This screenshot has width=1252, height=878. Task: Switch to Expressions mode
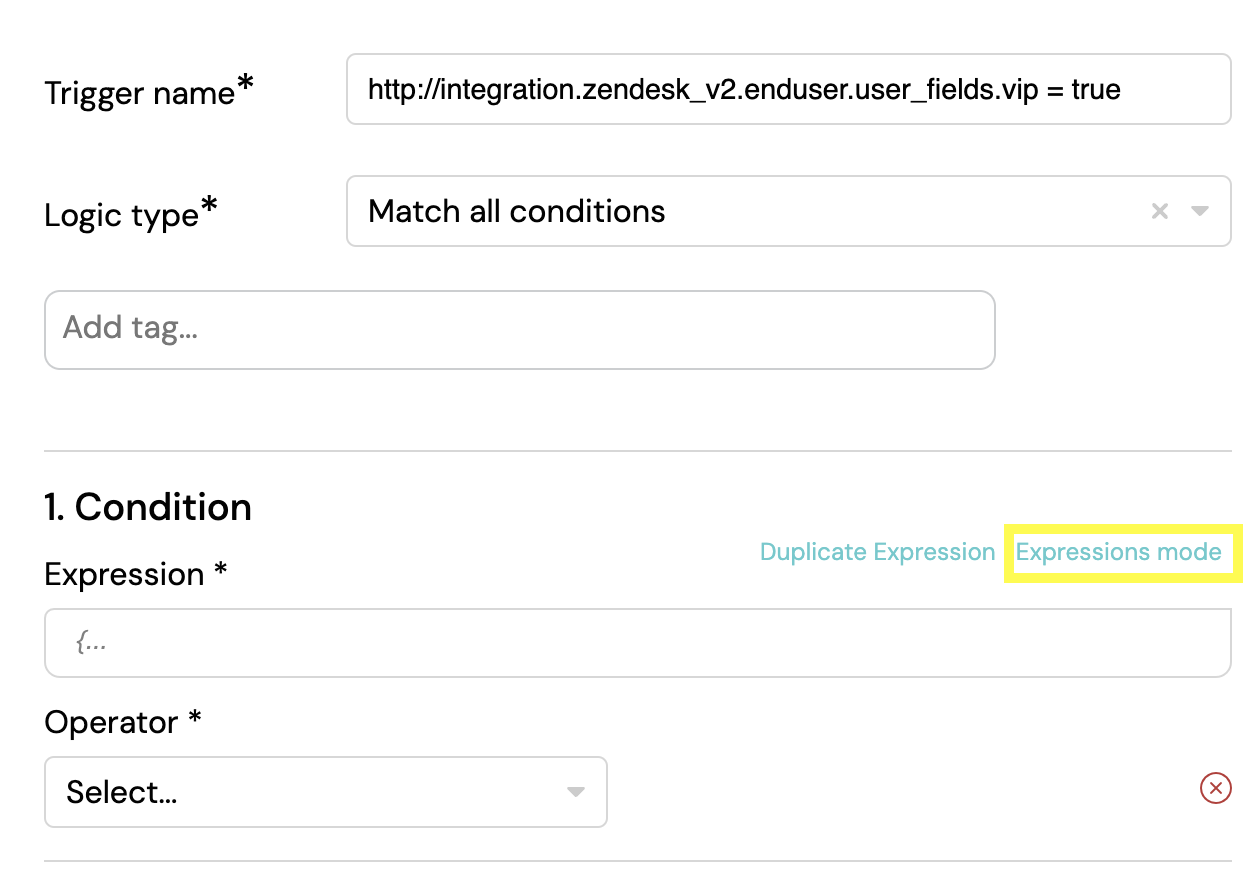pyautogui.click(x=1118, y=552)
